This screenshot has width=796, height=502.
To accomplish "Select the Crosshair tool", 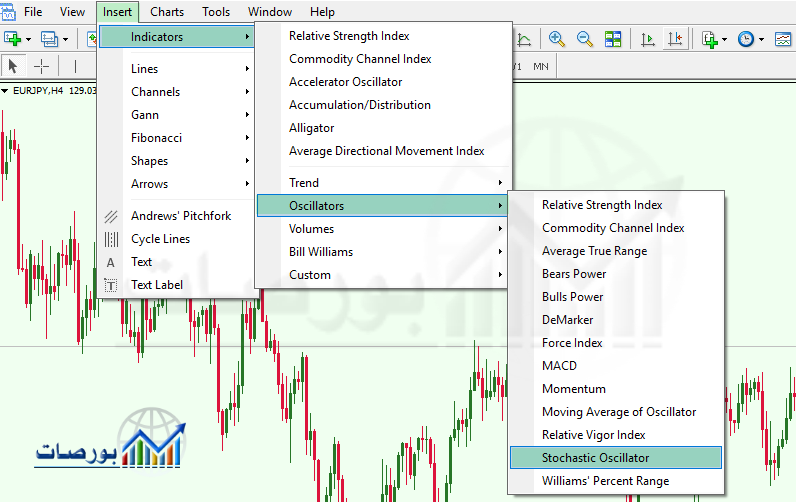I will [41, 66].
